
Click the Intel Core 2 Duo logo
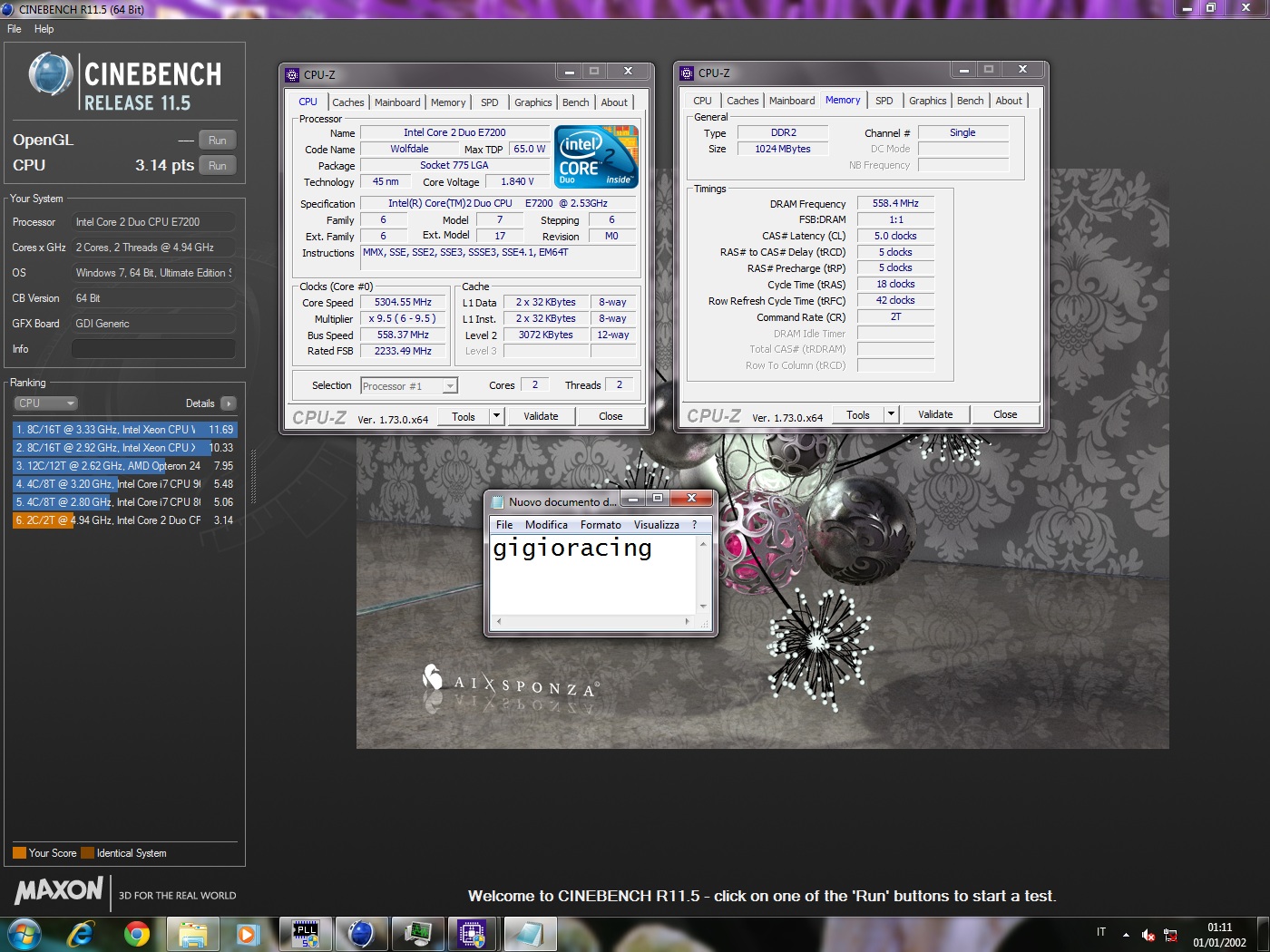point(596,157)
